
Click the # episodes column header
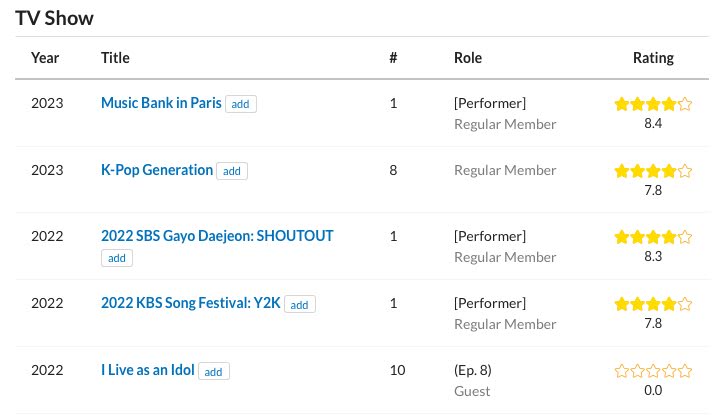point(393,58)
